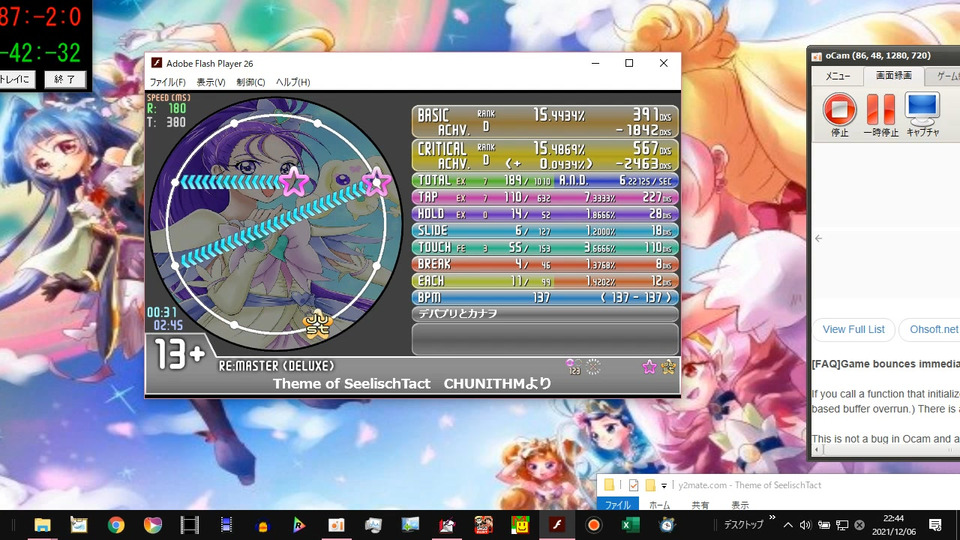The width and height of the screenshot is (960, 540).
Task: Click the back arrow in the oCam panel
Action: pos(819,238)
